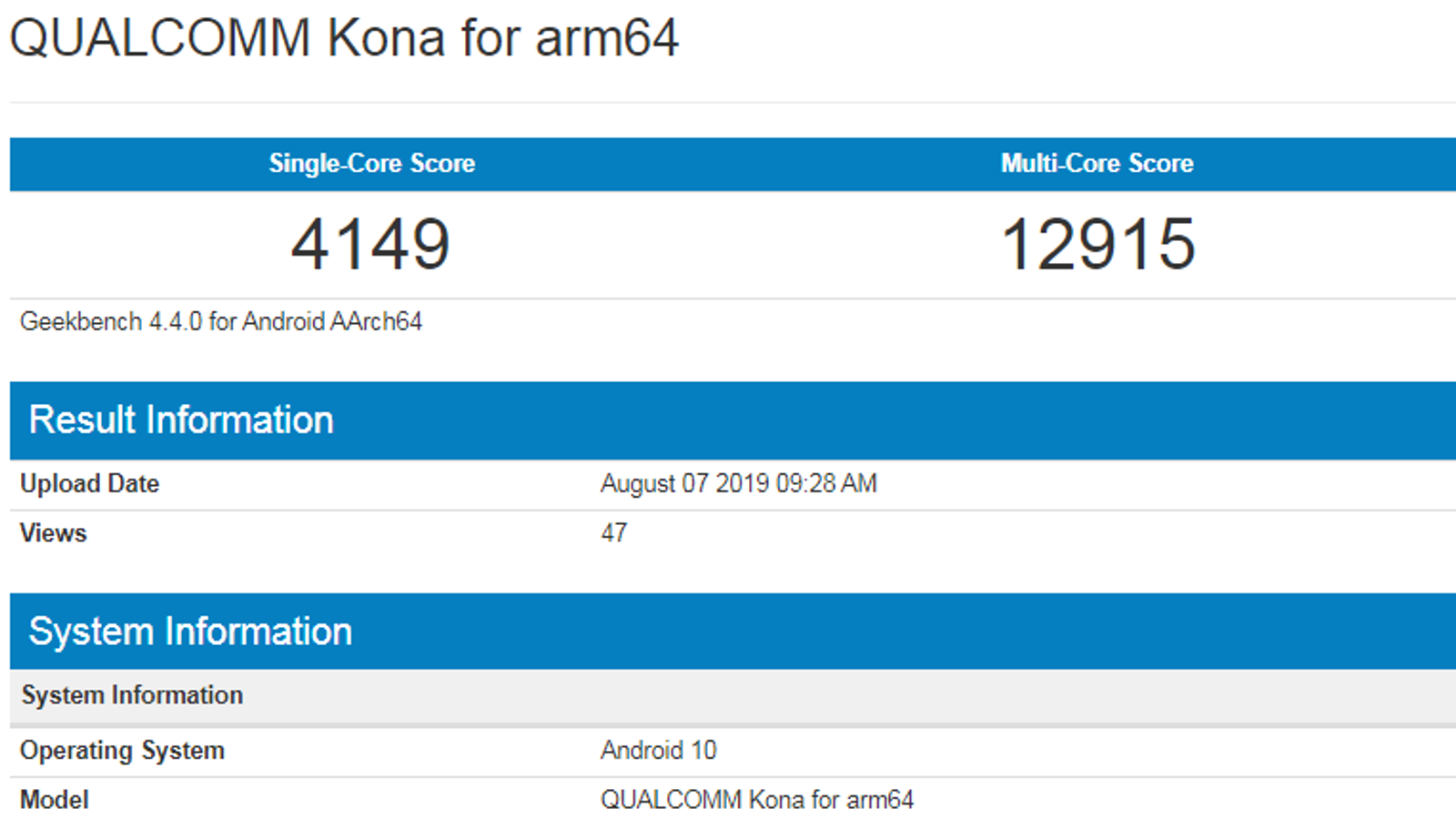The image size is (1456, 819).
Task: Click the gray System Information subheading row
Action: coord(132,695)
